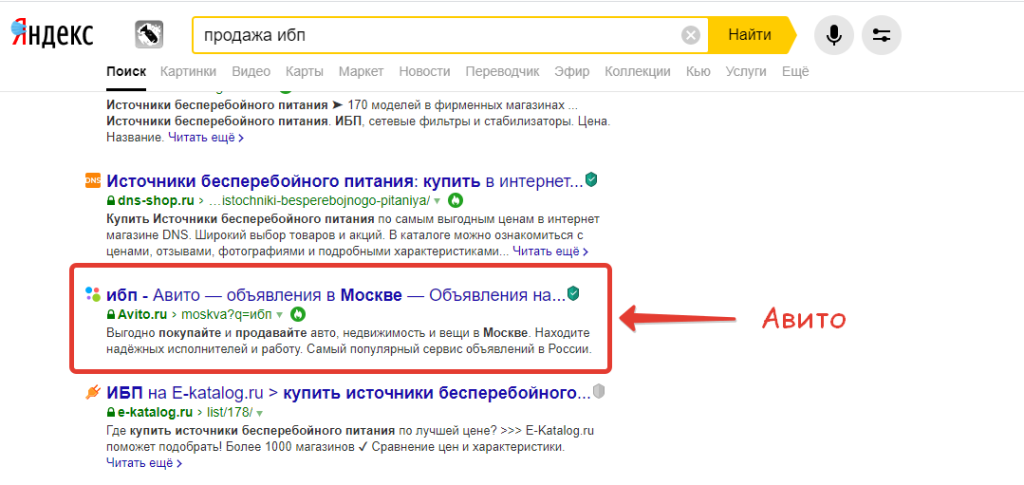
Task: Click grey shield badge on E-katalog result
Action: point(599,392)
